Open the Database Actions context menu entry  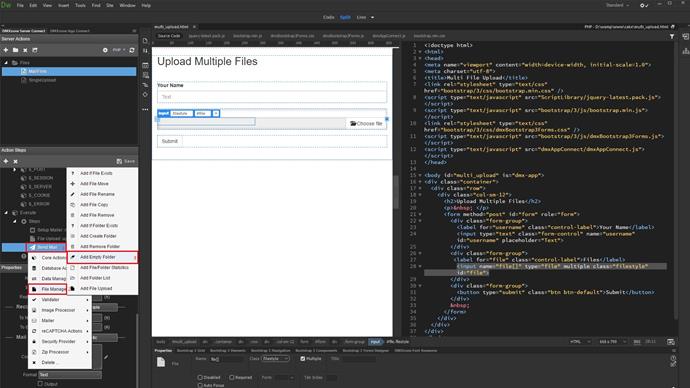click(48, 268)
